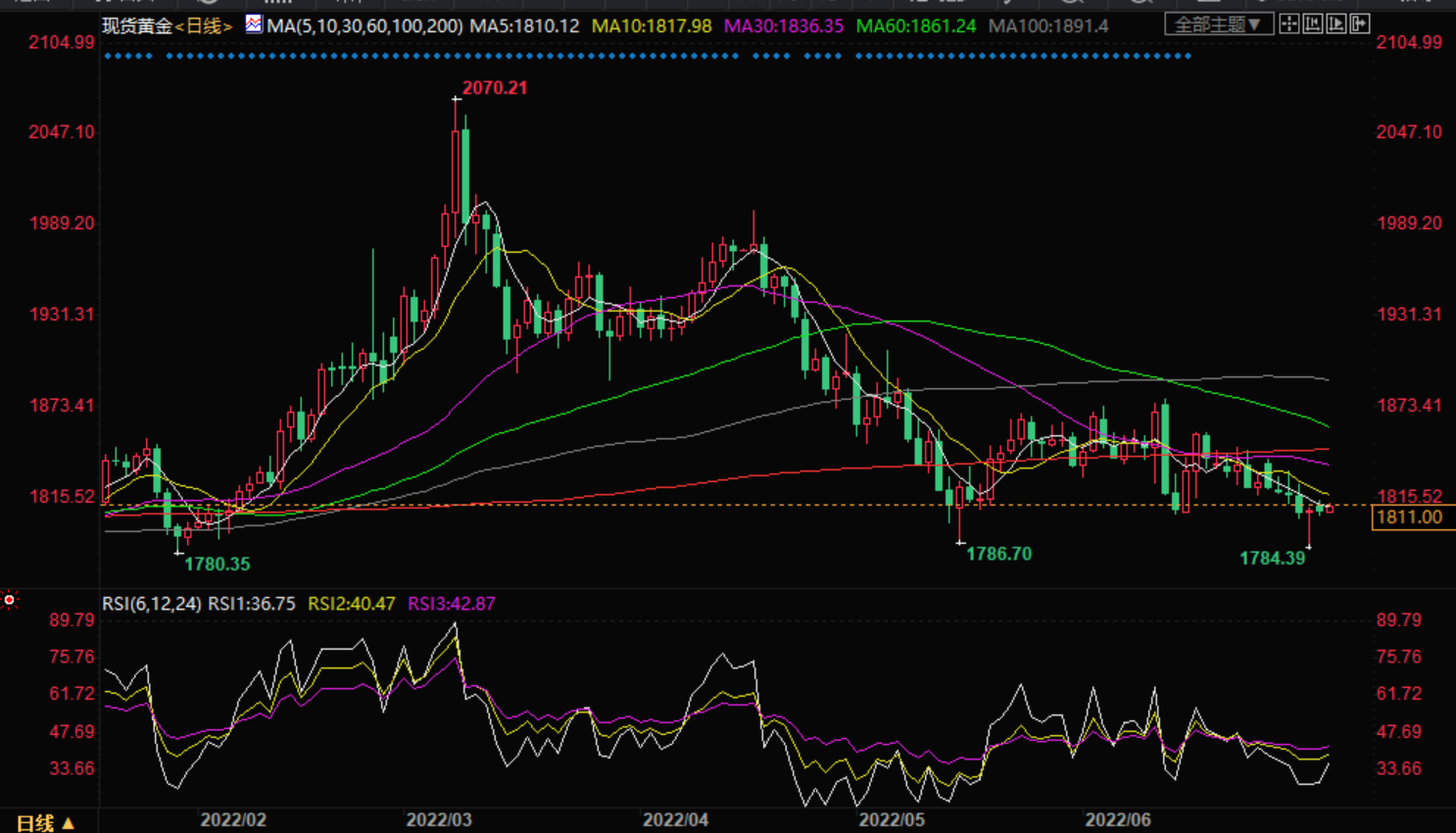1456x833 pixels.
Task: Click the red sun marker beside RSI panel
Action: click(x=10, y=600)
